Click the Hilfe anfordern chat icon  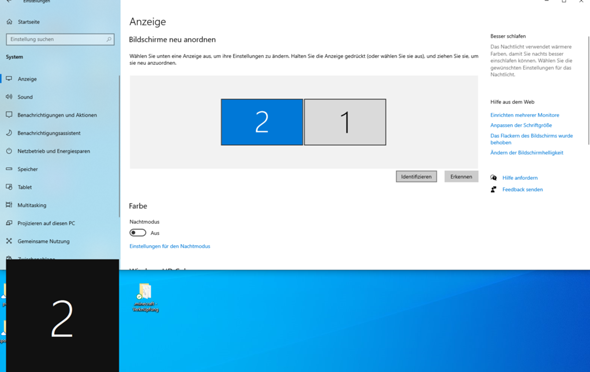(494, 178)
